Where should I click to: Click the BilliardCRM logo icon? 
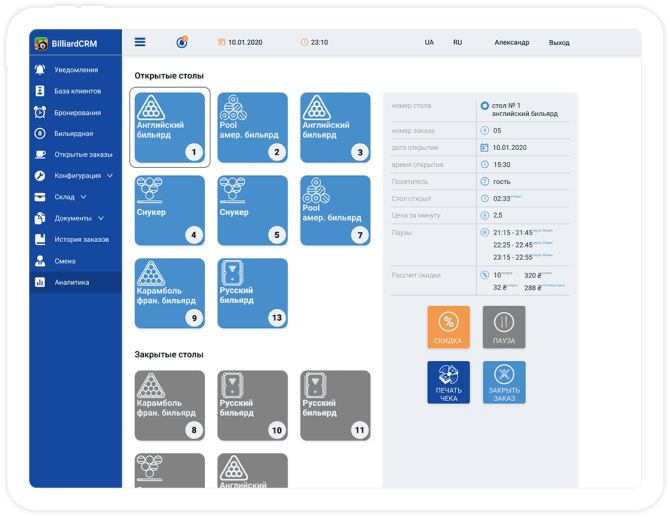(x=41, y=44)
